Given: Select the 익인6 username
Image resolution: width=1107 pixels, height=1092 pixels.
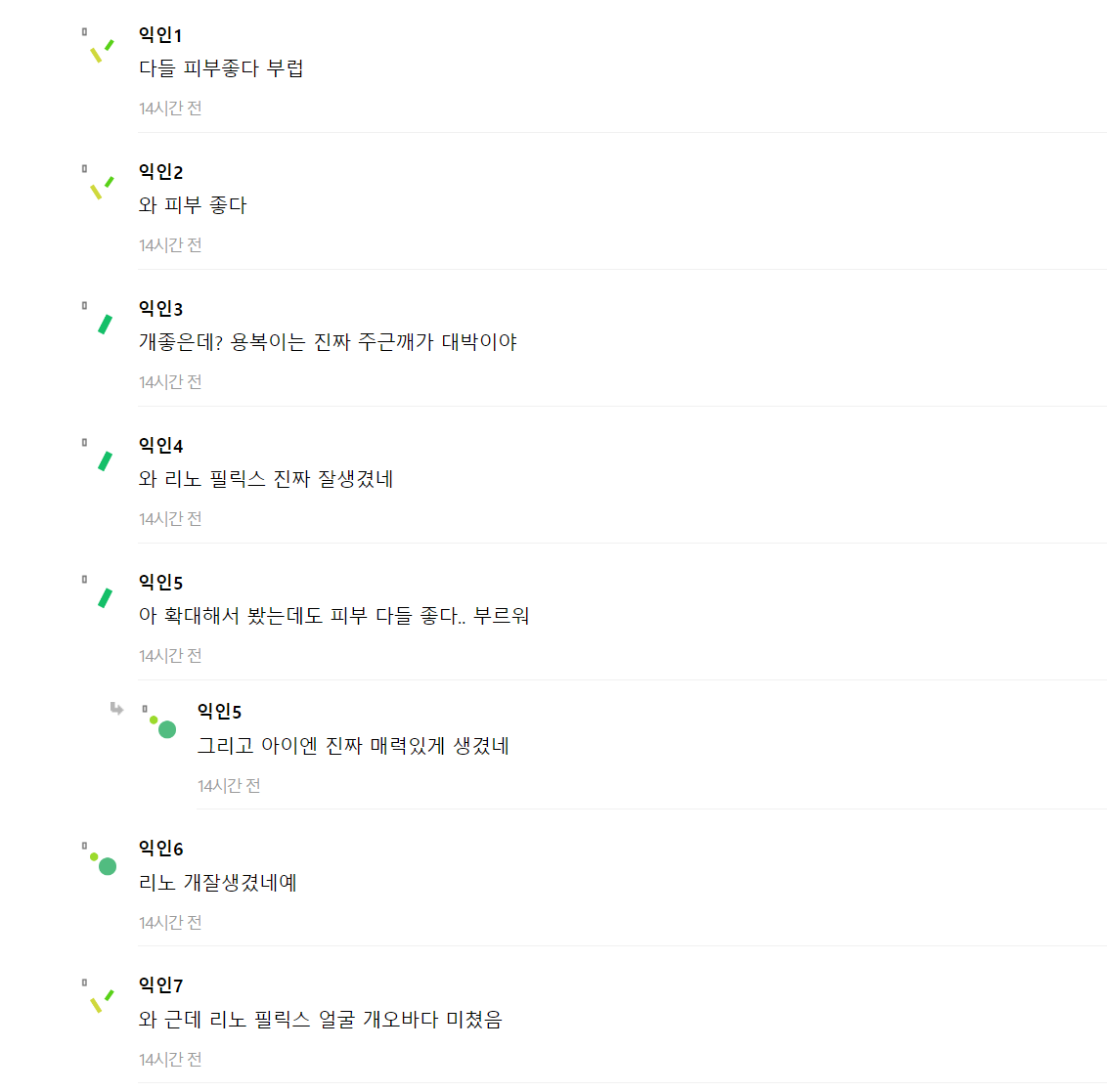Looking at the screenshot, I should 160,849.
